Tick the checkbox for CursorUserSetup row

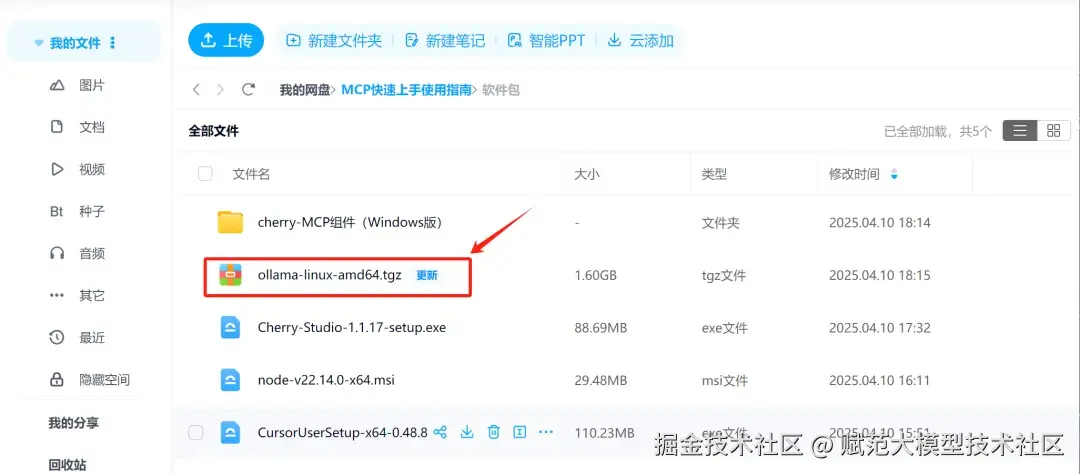tap(196, 432)
